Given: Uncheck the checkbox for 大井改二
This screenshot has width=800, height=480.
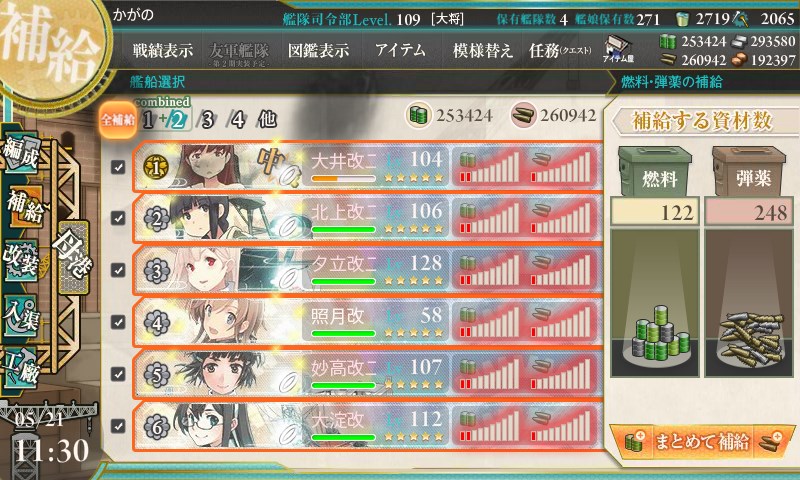Looking at the screenshot, I should (x=118, y=167).
